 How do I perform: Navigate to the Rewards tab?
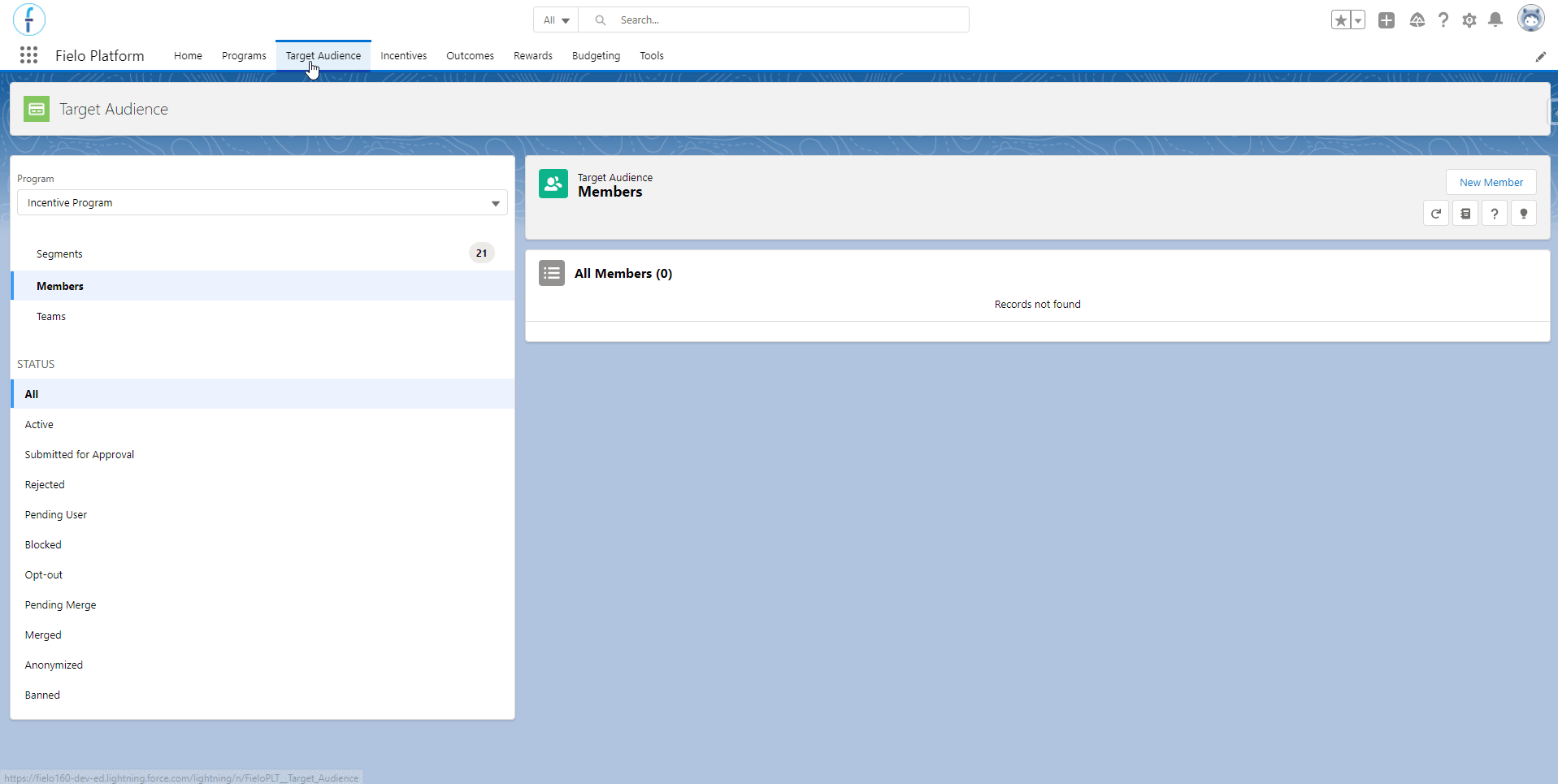click(x=533, y=56)
